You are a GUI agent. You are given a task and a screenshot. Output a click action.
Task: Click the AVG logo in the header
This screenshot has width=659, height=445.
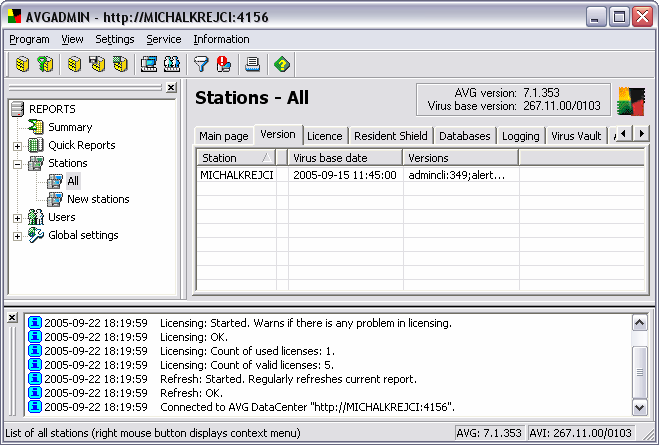[631, 103]
